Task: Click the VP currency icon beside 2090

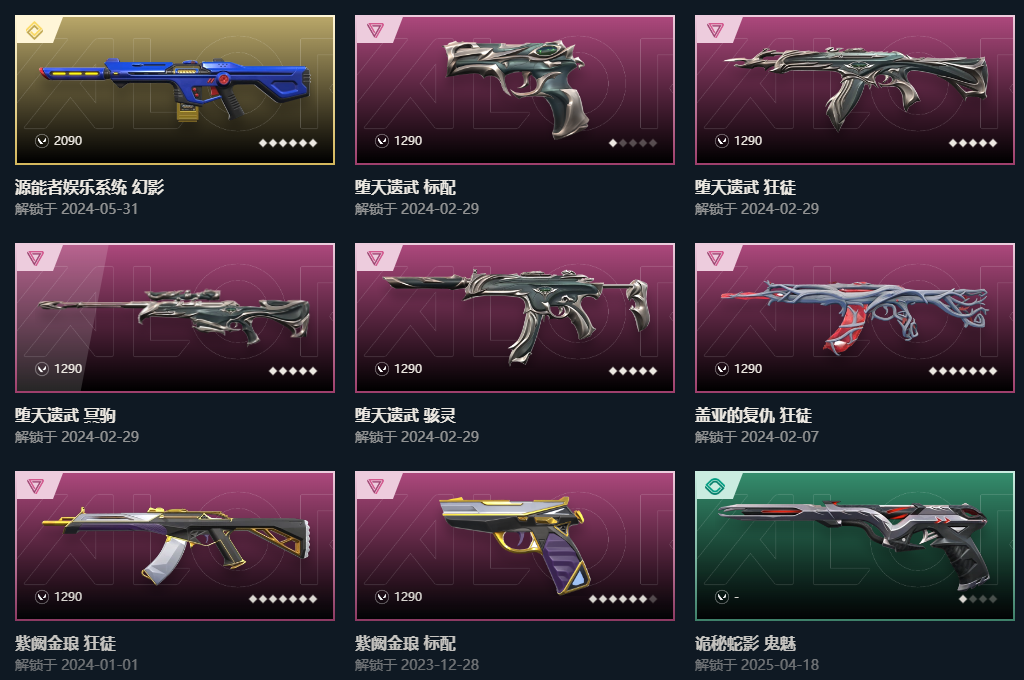Action: (x=42, y=140)
